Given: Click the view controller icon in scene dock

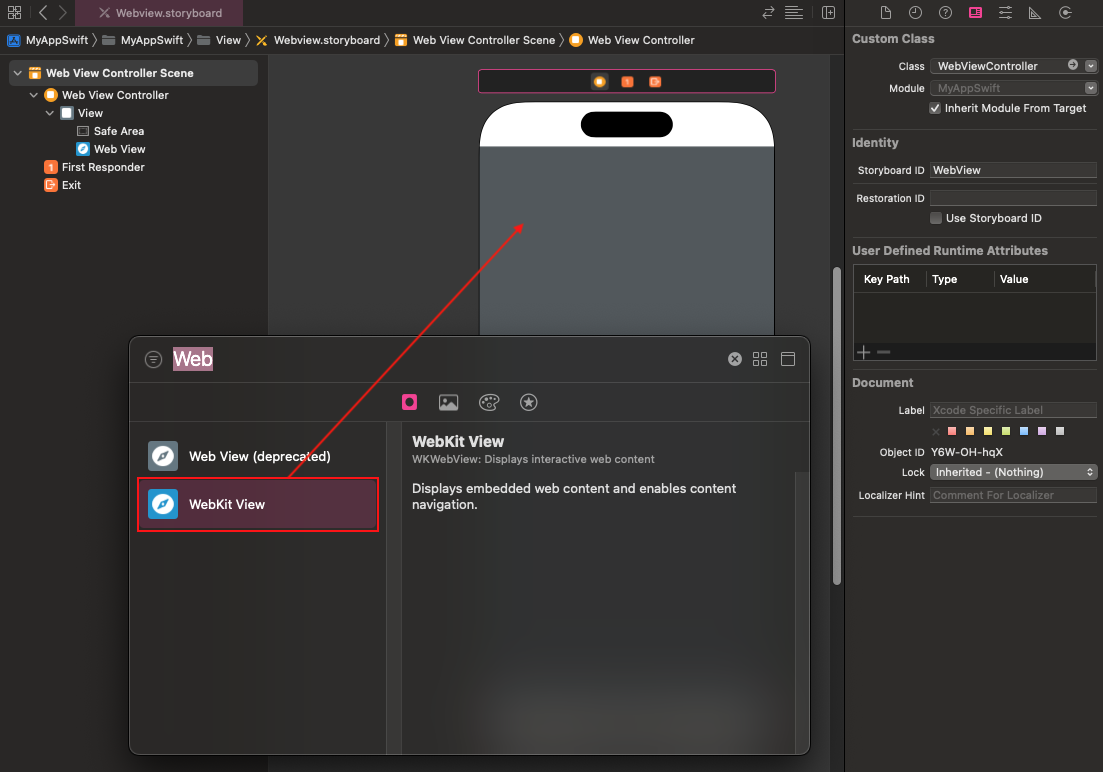Looking at the screenshot, I should pyautogui.click(x=599, y=82).
